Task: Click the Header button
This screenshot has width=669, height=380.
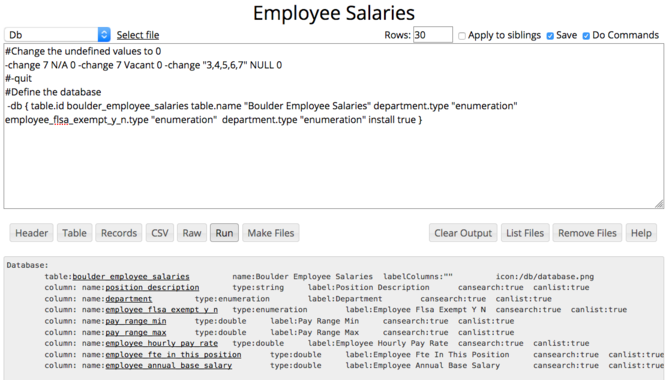Action: click(32, 233)
